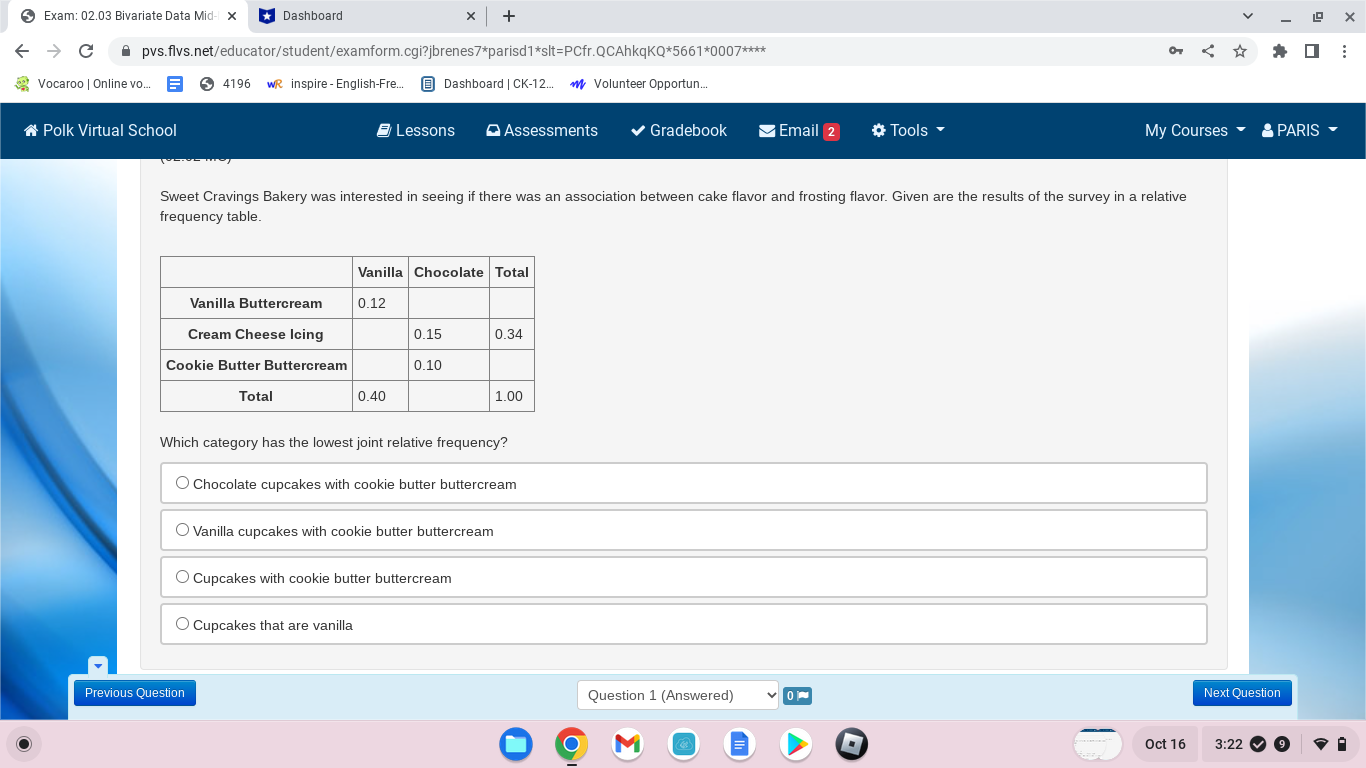Screen dimensions: 1366x768
Task: Open the teal swirl app in shelf
Action: [684, 744]
